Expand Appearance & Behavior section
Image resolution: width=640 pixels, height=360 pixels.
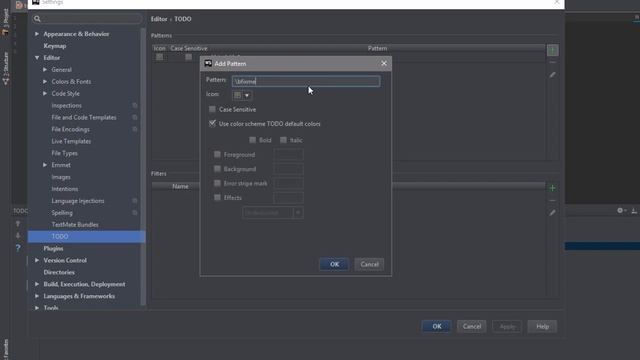click(x=37, y=34)
